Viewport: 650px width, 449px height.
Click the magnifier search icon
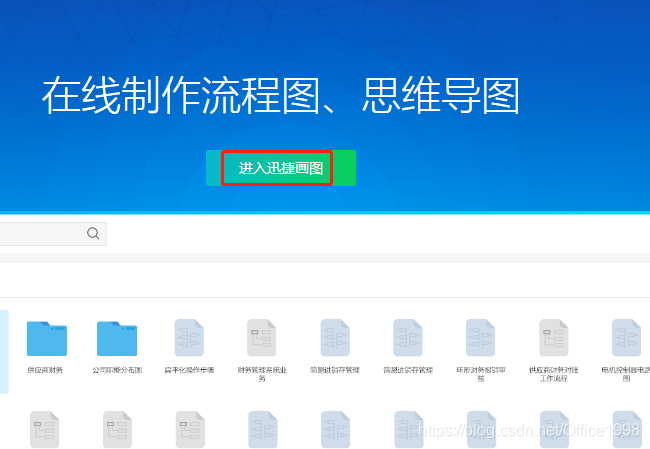(x=93, y=233)
